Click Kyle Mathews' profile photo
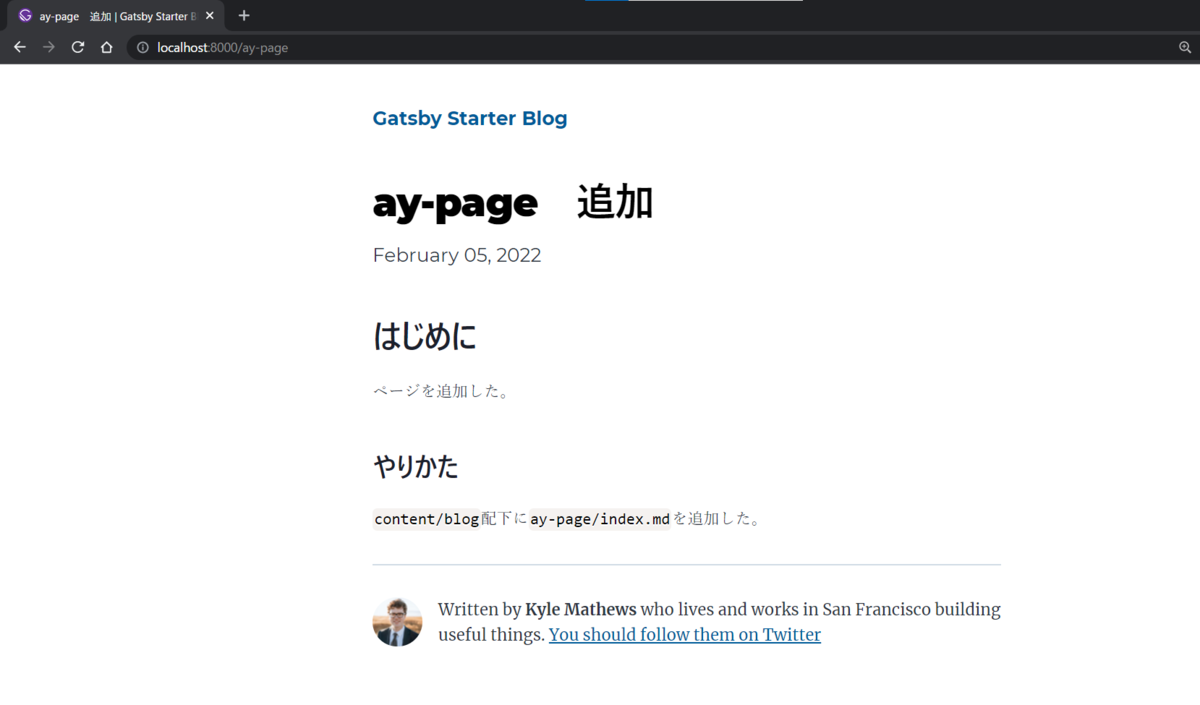 pos(397,622)
